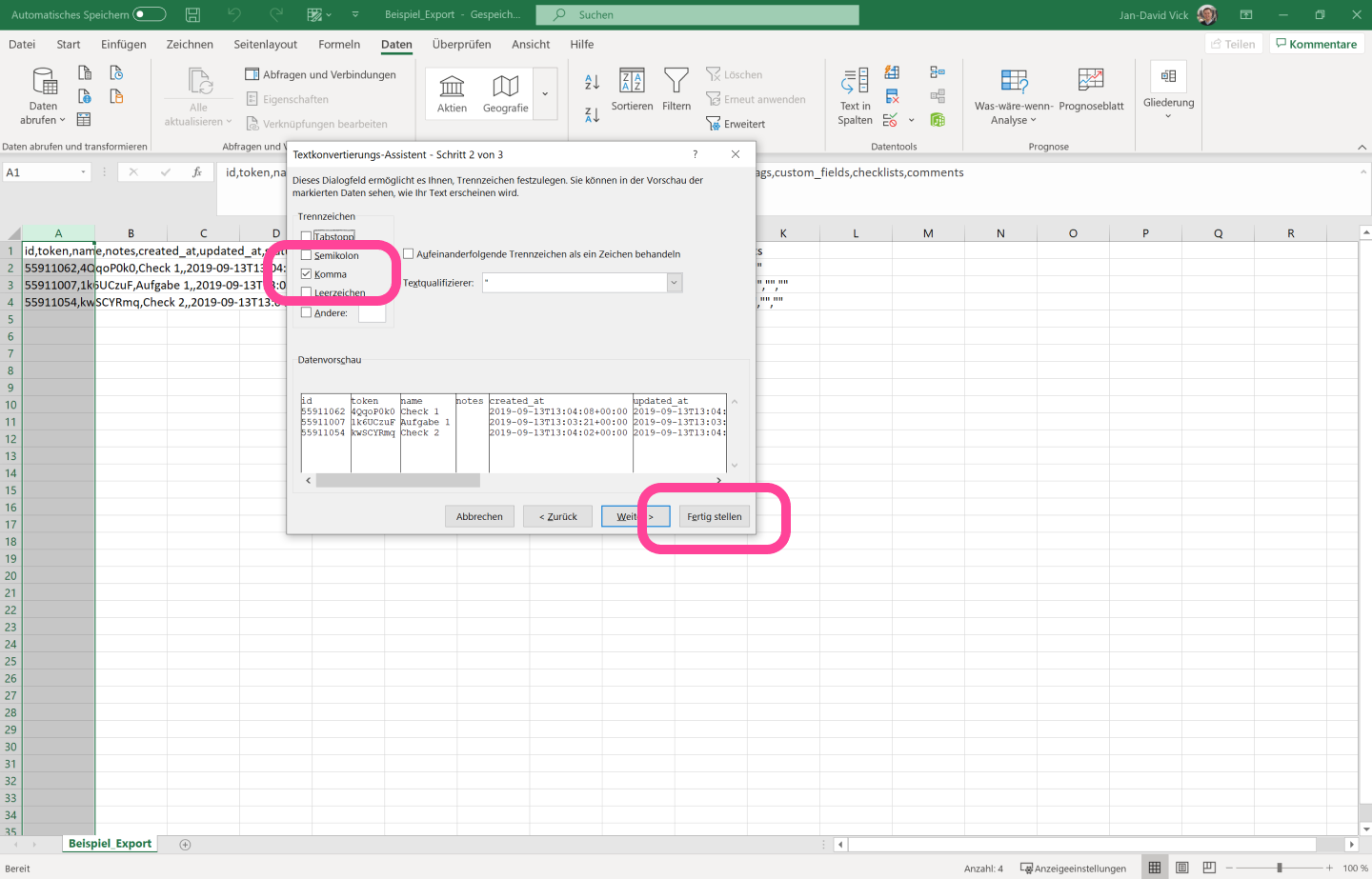The image size is (1372, 879).
Task: Check the Tabstopp delimiter checkbox
Action: (306, 236)
